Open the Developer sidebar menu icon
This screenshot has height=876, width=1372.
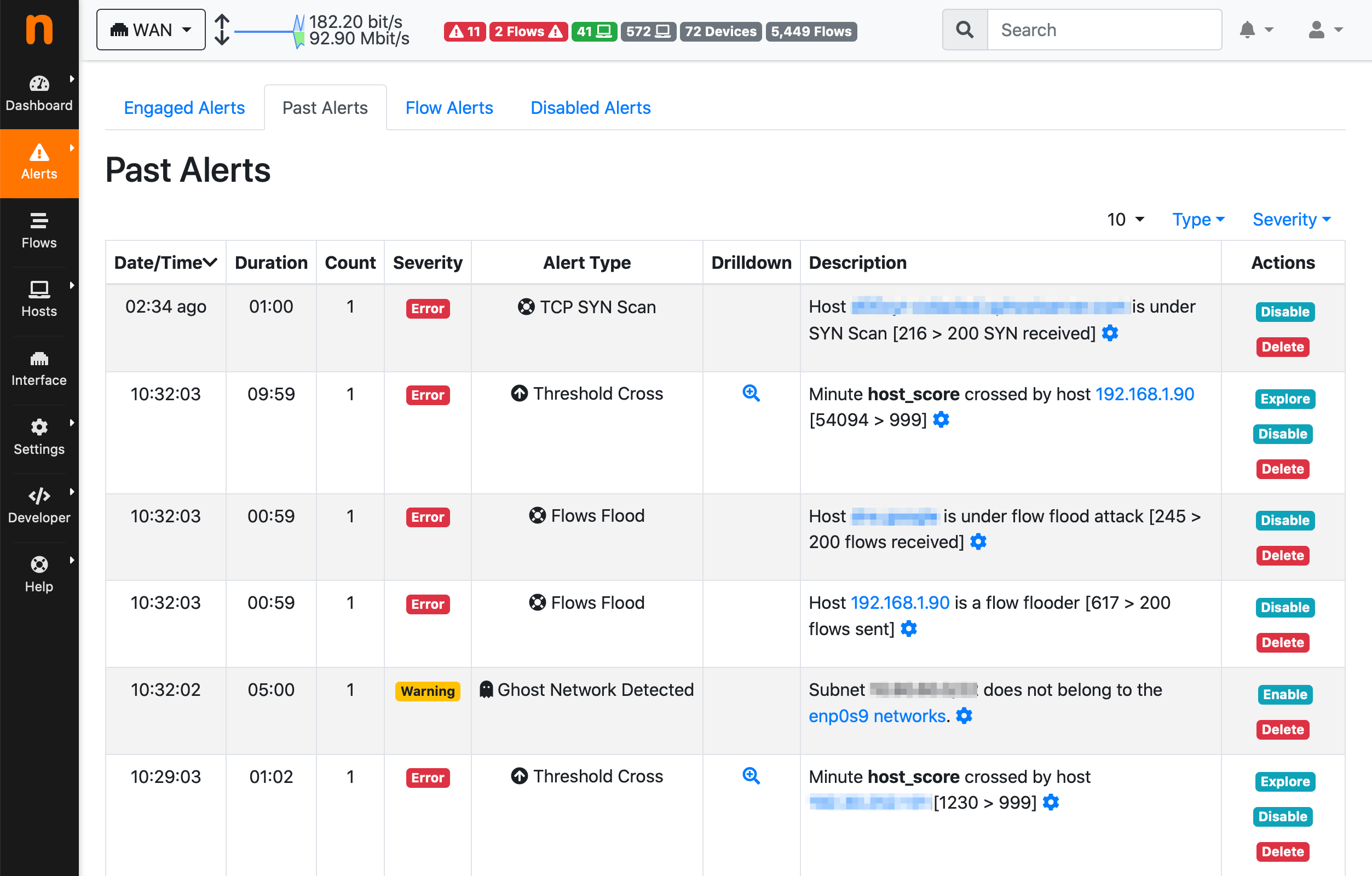(x=39, y=496)
